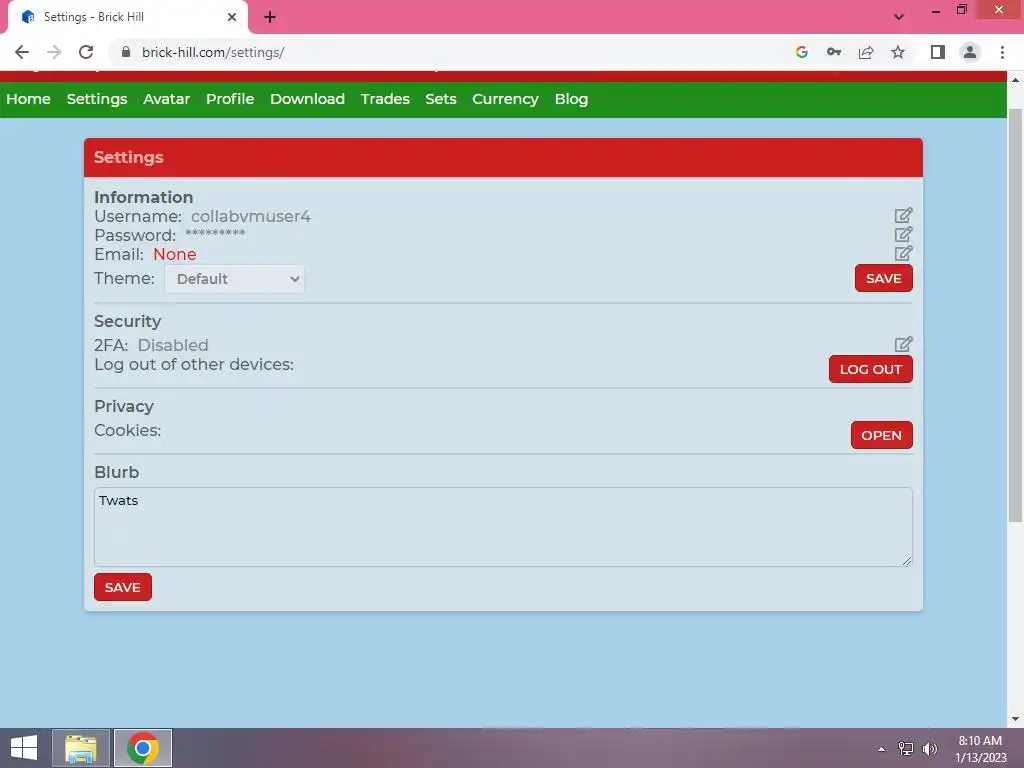
Task: Open the tab search chevron
Action: point(899,17)
